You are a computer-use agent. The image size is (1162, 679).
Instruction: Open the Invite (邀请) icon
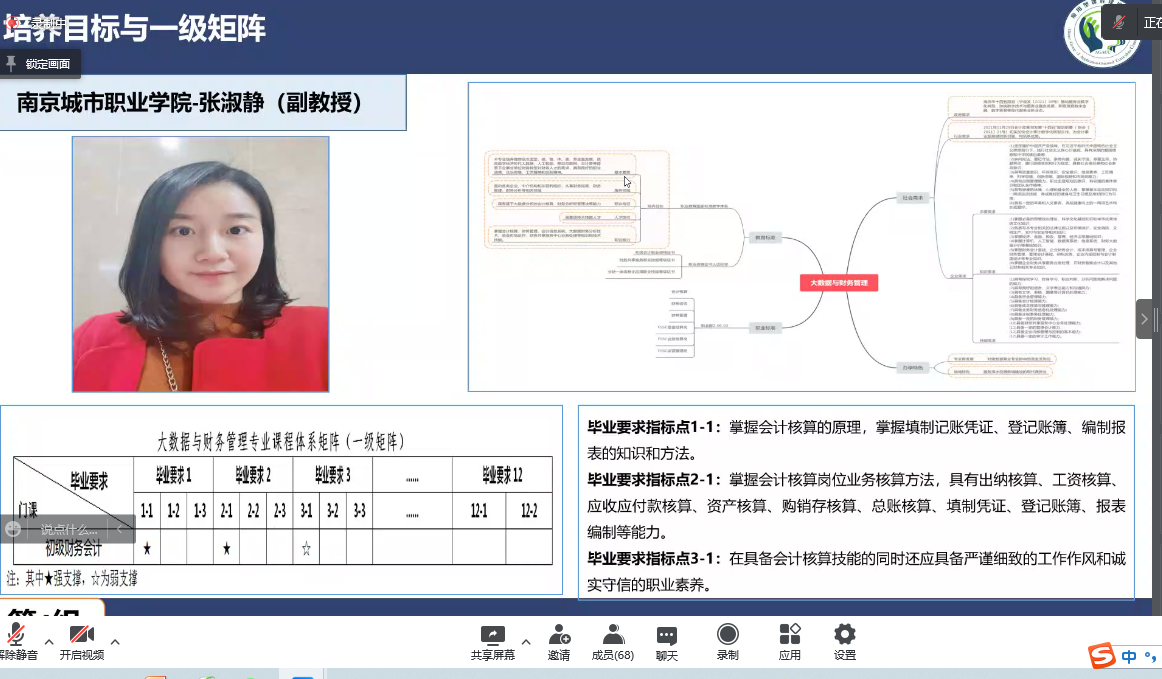[559, 640]
